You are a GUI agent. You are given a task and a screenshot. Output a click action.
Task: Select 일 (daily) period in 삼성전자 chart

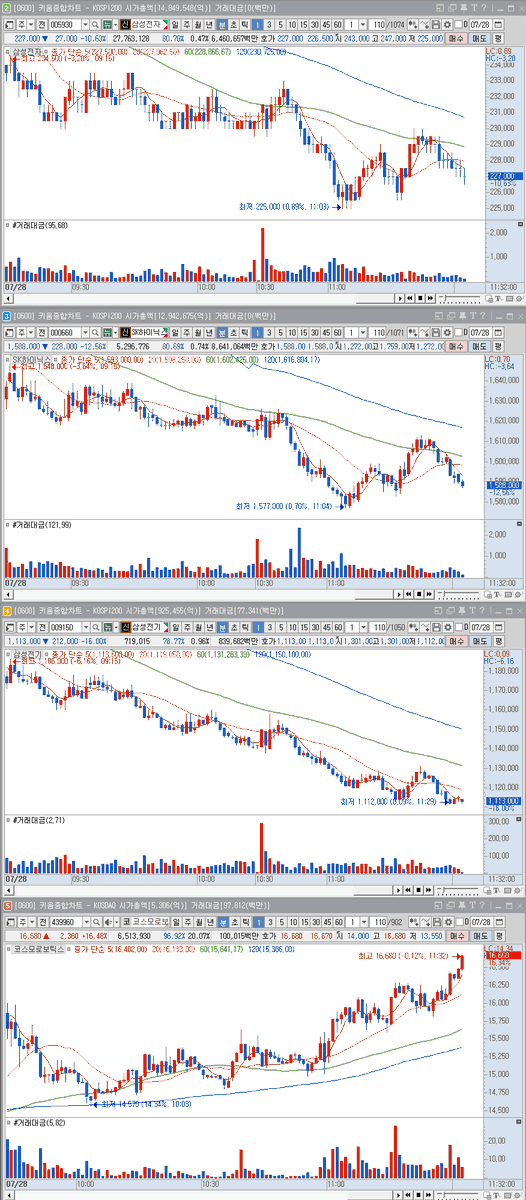point(174,23)
